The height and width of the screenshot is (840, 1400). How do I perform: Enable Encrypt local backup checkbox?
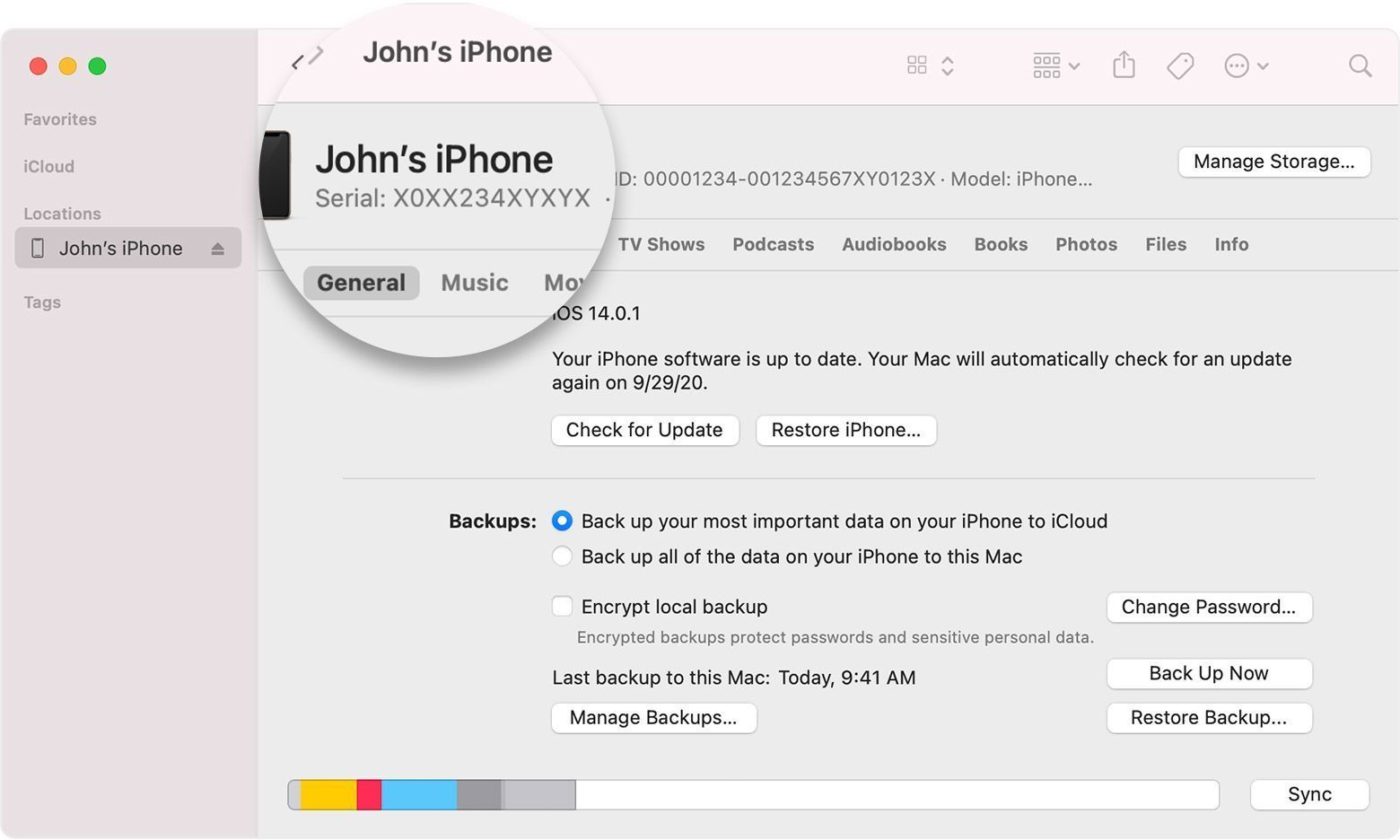562,607
